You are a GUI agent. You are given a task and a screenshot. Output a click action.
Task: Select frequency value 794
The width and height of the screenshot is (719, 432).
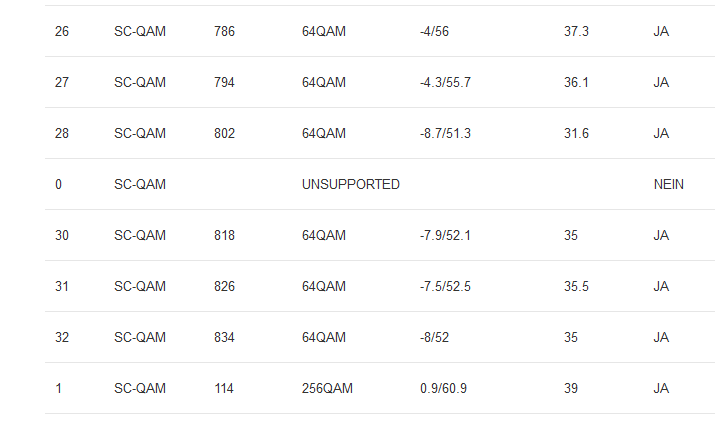pyautogui.click(x=225, y=83)
